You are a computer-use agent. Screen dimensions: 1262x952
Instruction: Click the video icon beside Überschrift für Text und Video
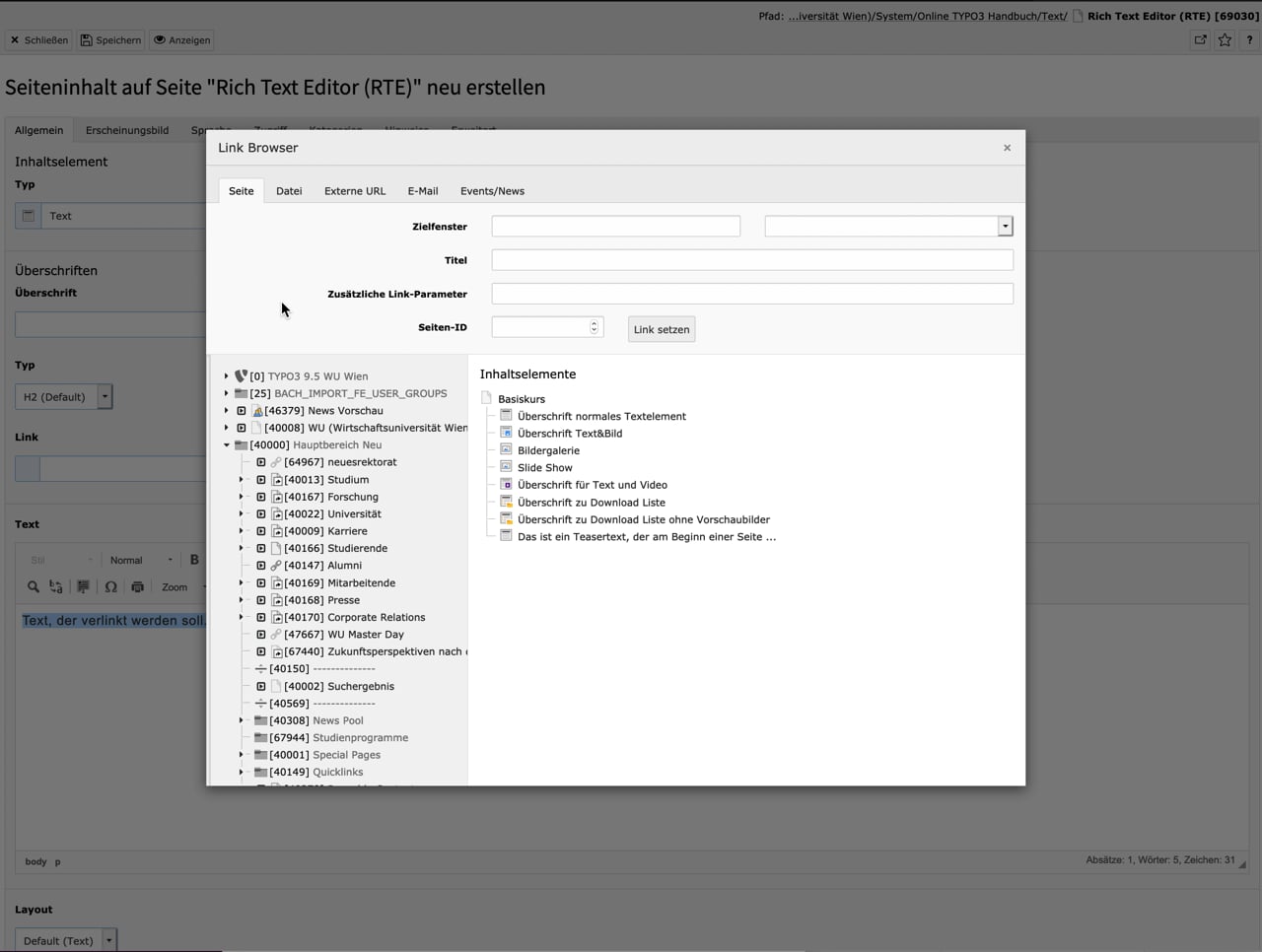pos(506,484)
